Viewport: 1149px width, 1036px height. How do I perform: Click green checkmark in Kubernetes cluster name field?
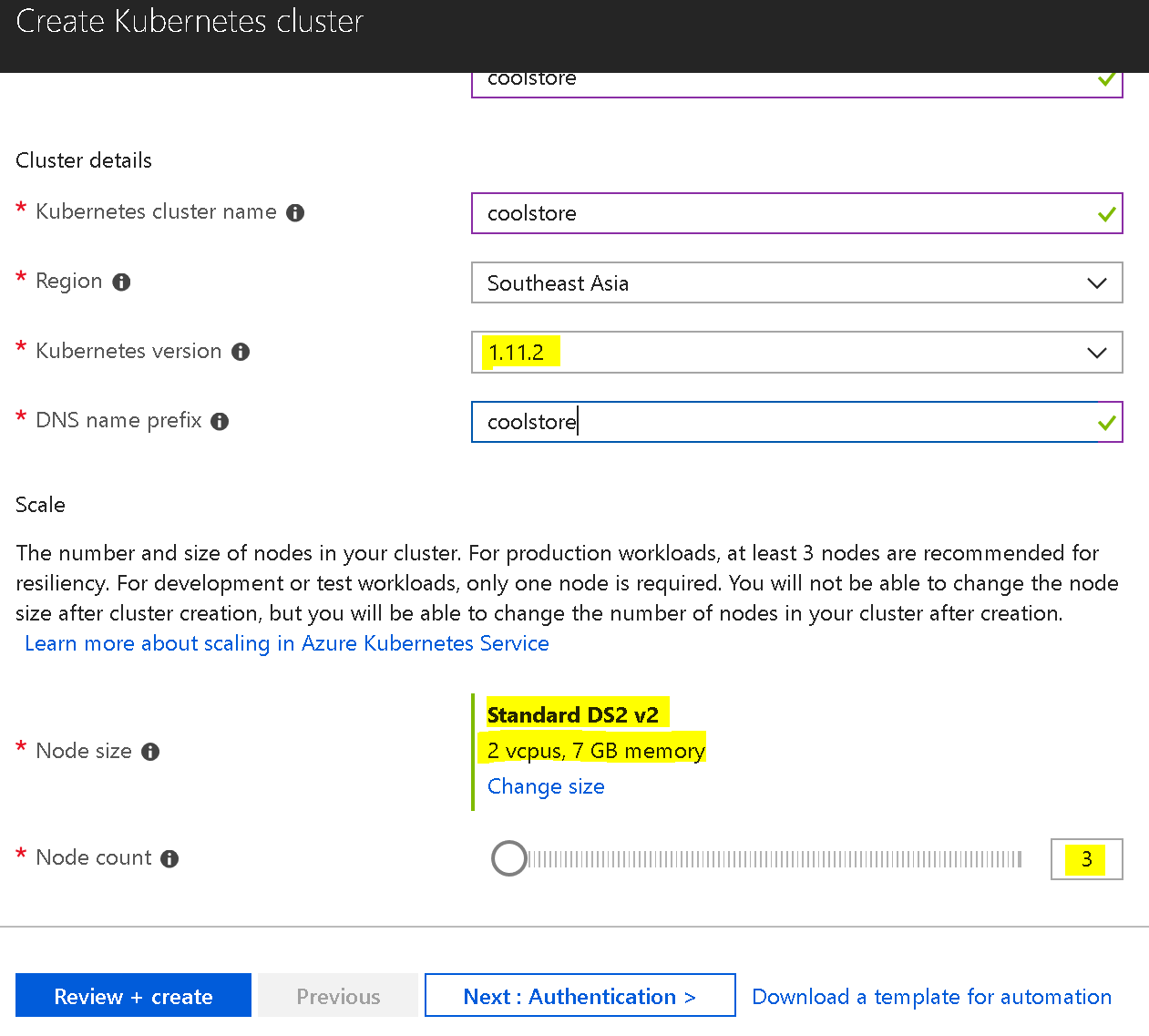[1106, 214]
